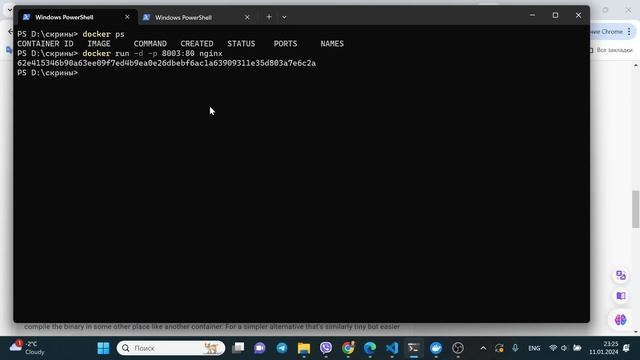Click the docker ps command text
This screenshot has height=360, width=640.
[x=103, y=34]
